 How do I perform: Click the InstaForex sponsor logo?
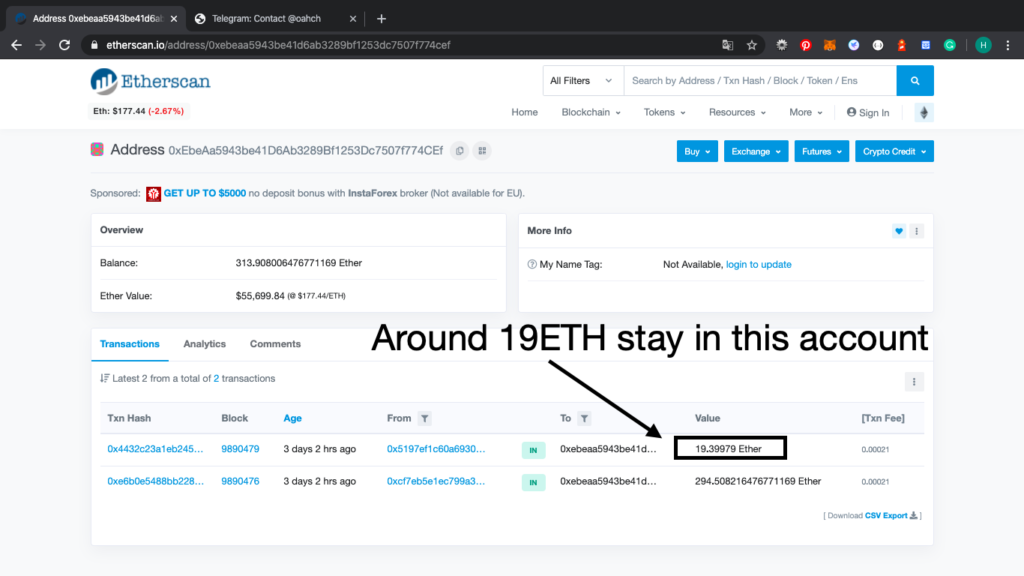153,193
